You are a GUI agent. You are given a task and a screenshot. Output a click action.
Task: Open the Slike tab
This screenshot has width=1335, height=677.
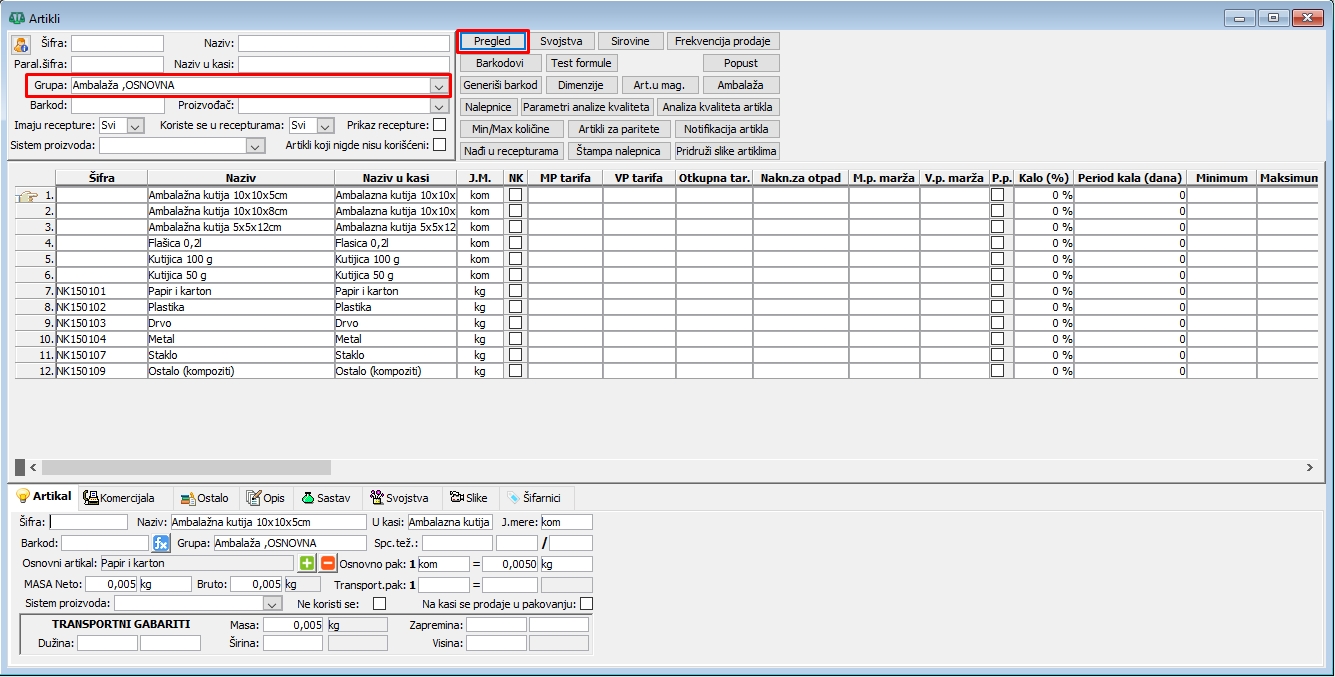point(468,498)
